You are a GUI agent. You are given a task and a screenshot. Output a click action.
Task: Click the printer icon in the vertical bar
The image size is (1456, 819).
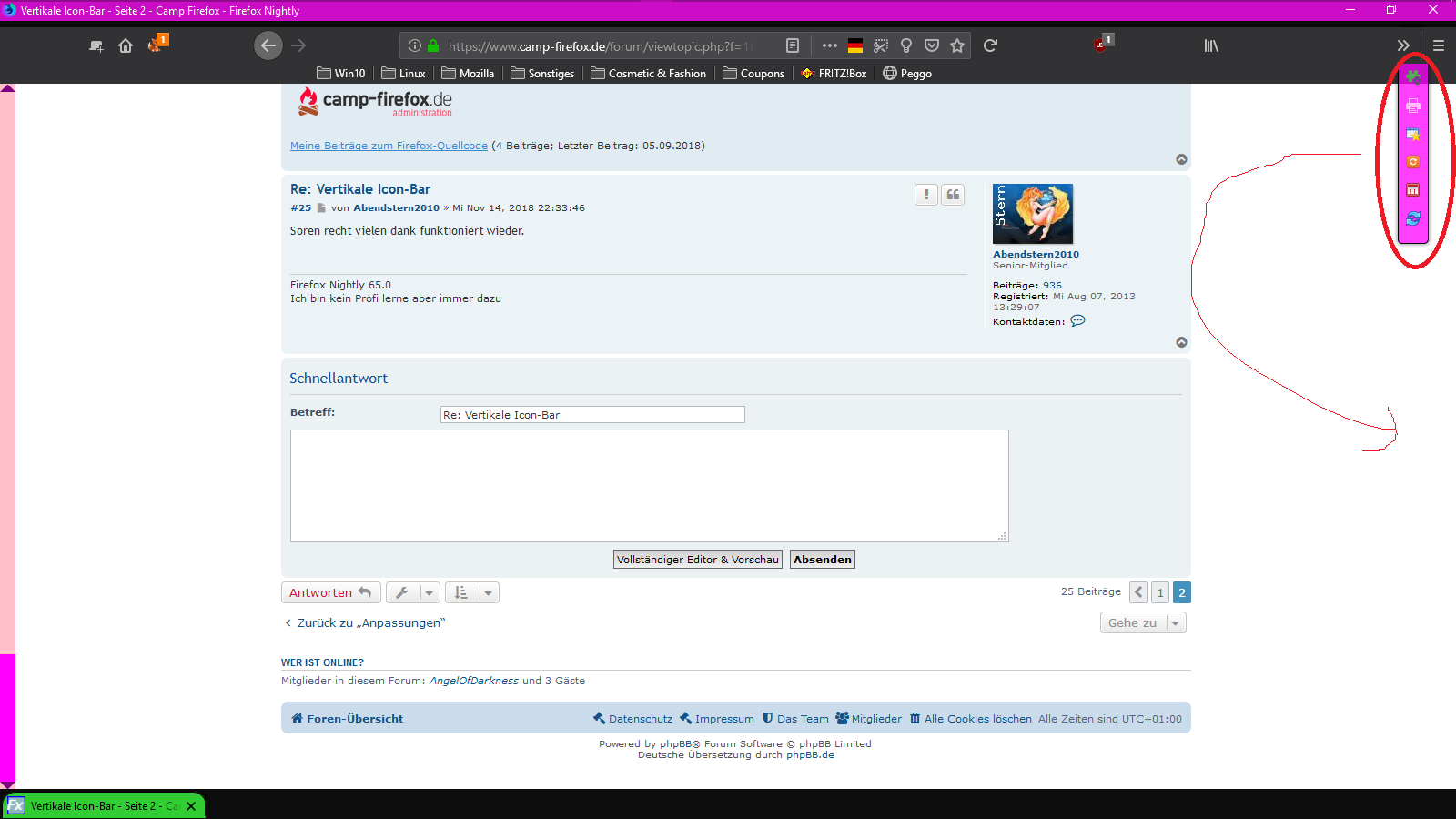(1413, 106)
